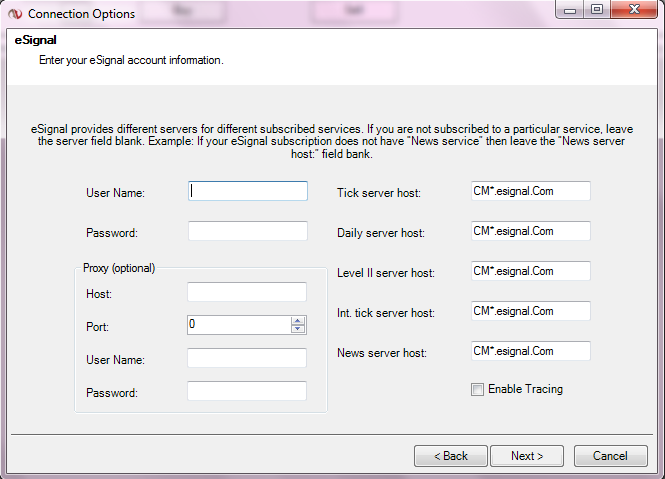Cancel the Connection Options dialog
Screen dimensions: 665x479
611,456
